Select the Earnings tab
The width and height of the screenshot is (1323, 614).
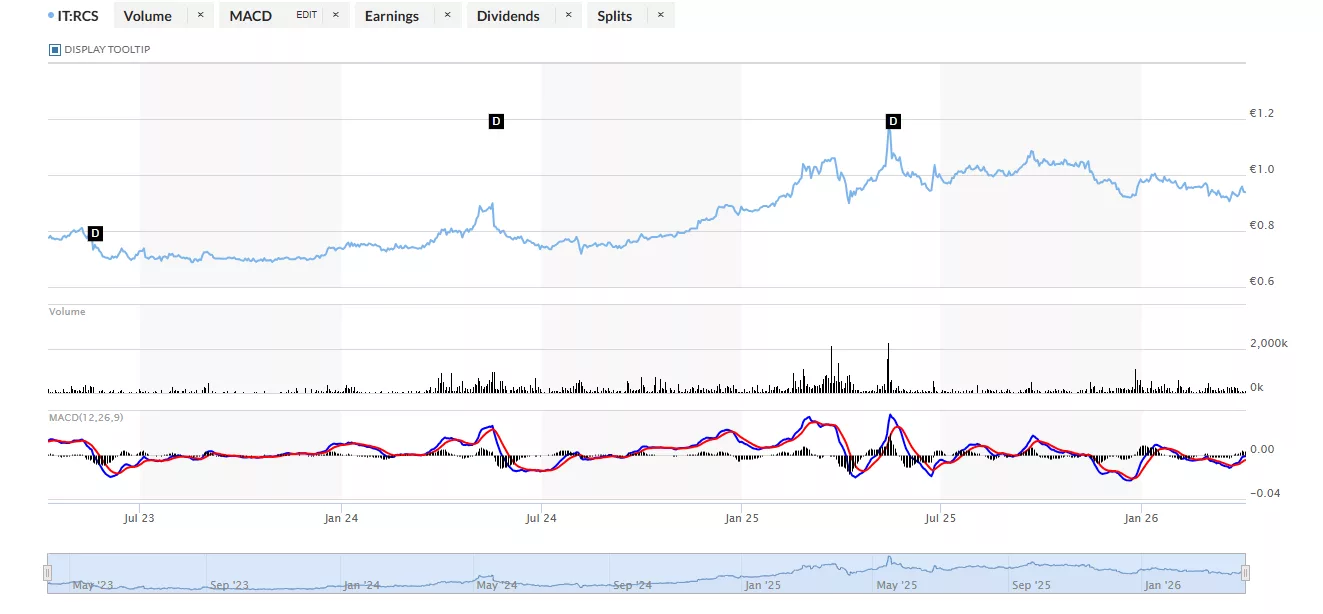[392, 16]
